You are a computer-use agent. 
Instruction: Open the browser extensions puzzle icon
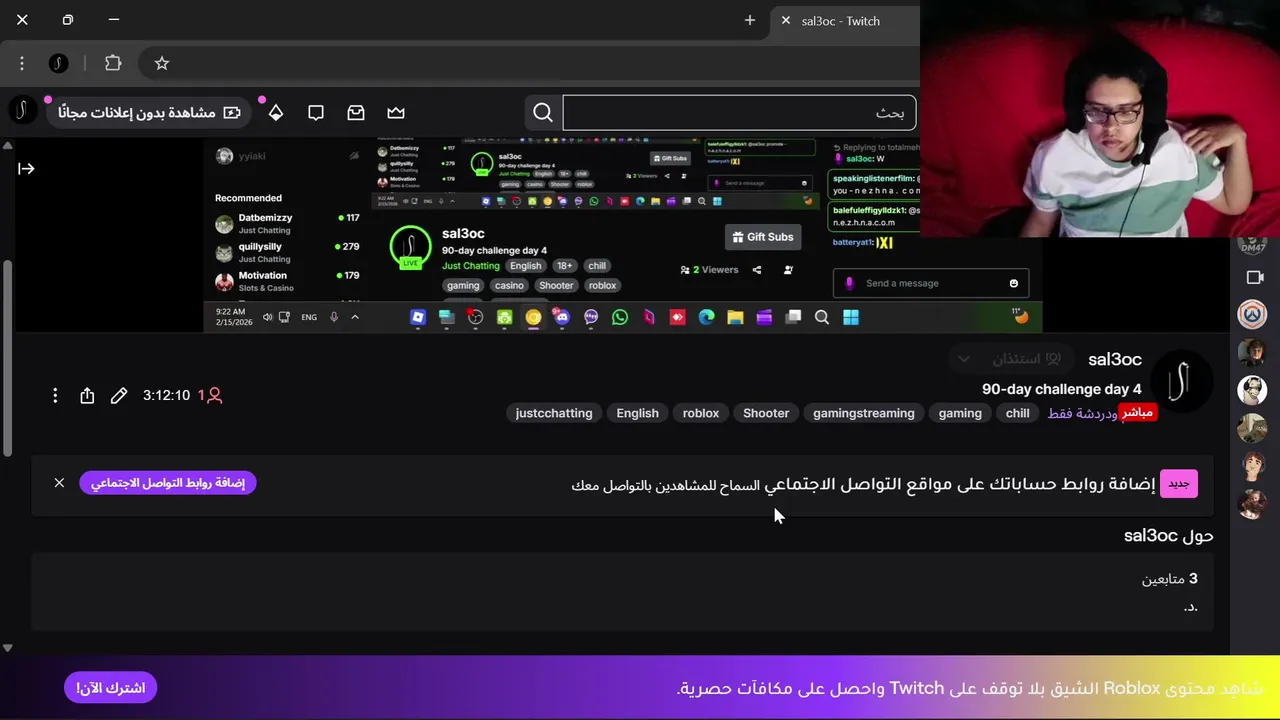pyautogui.click(x=113, y=63)
